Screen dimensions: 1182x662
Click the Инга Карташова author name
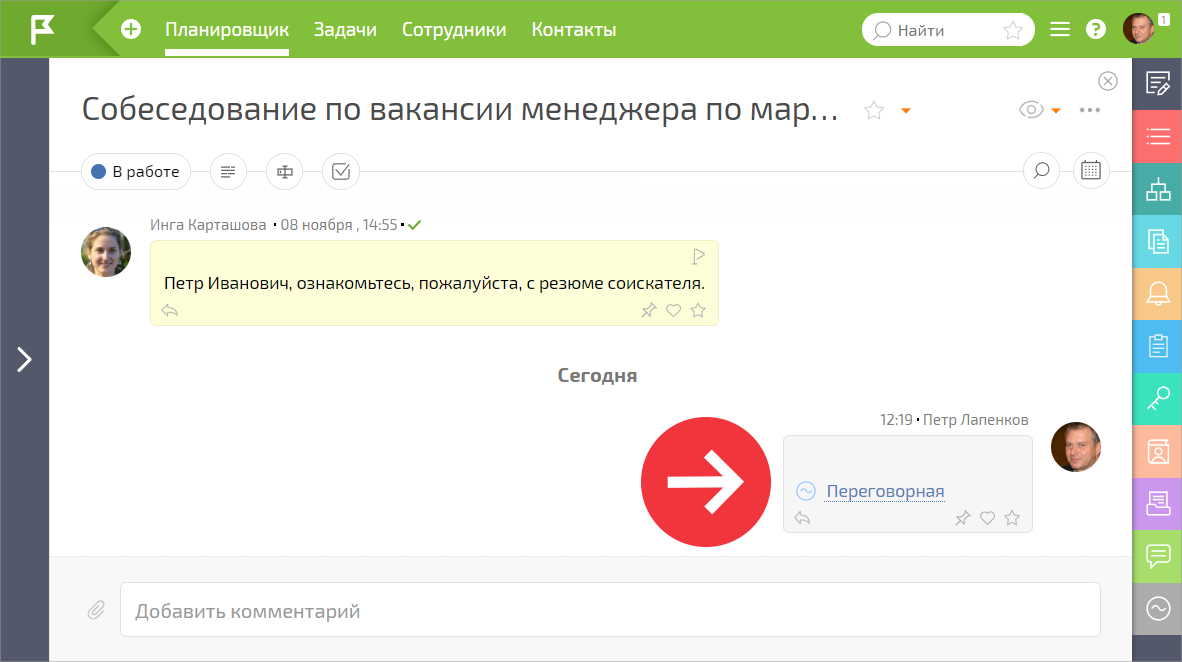(x=208, y=225)
